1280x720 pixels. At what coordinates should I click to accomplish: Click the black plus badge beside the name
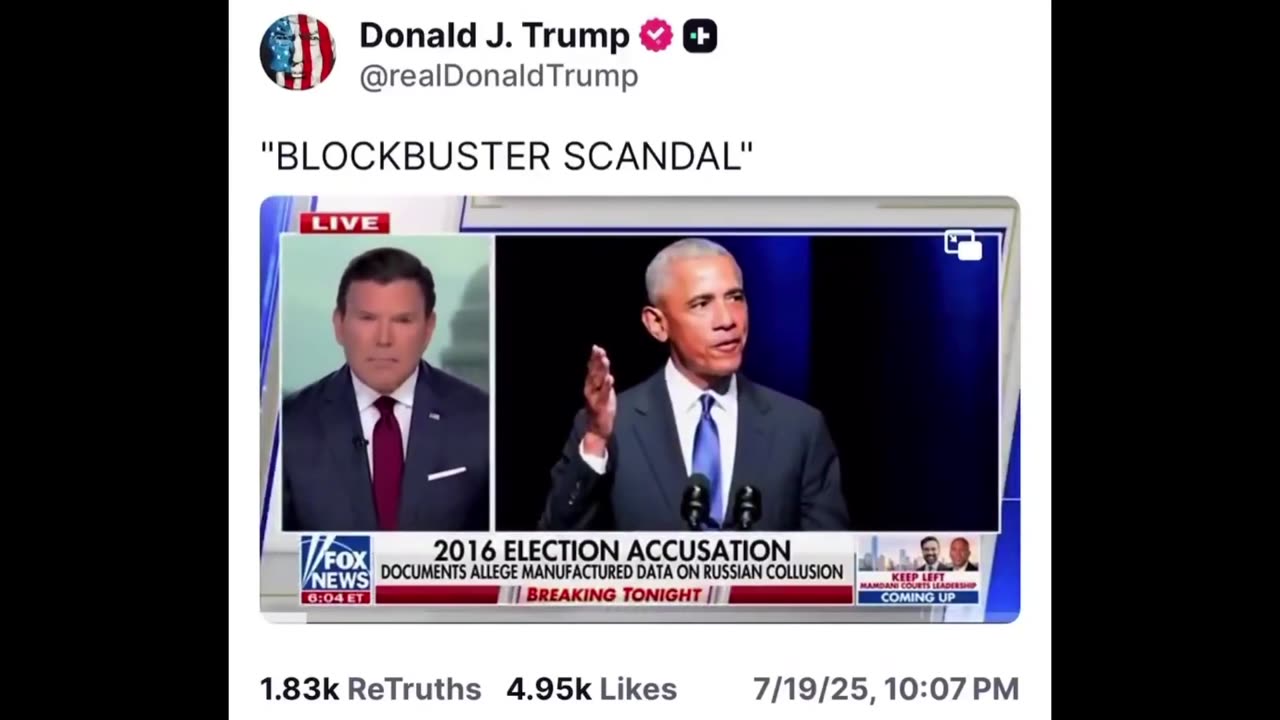coord(700,37)
